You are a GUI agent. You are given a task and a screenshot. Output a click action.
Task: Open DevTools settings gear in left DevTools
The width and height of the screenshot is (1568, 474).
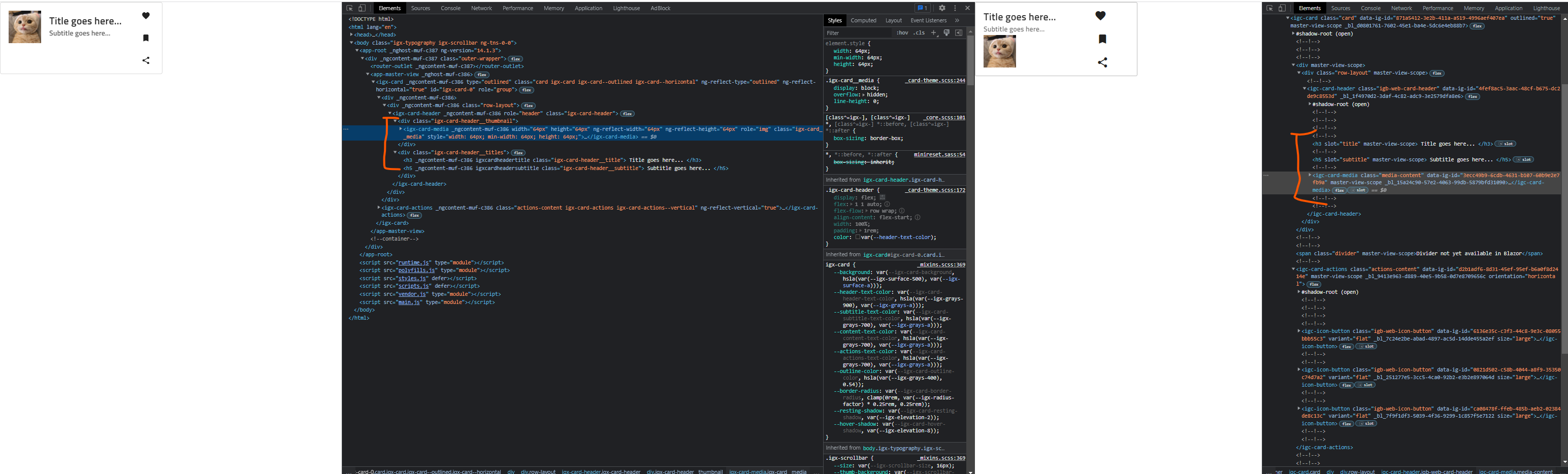click(942, 8)
